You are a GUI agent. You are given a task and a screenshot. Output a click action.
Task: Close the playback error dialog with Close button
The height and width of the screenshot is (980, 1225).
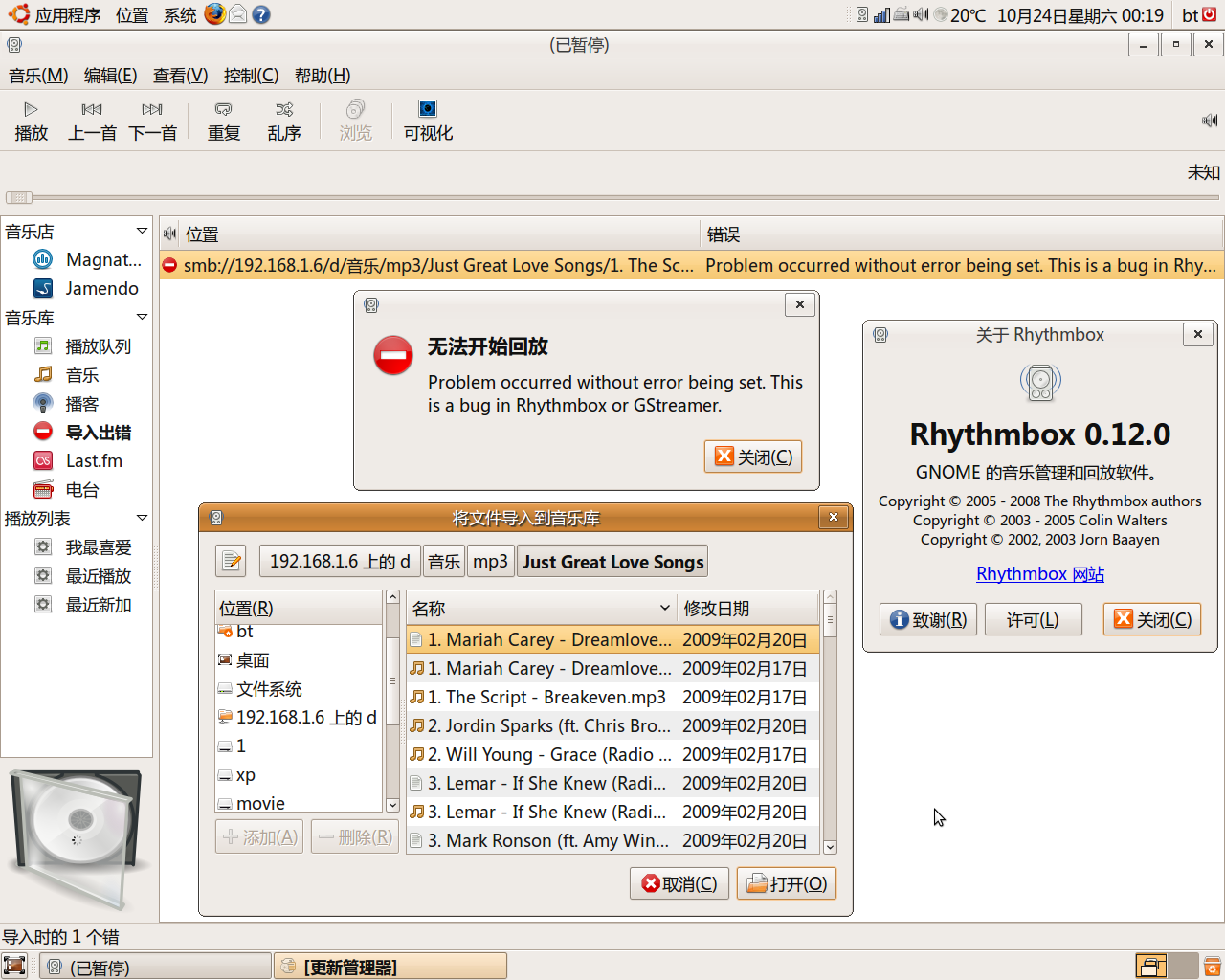pyautogui.click(x=753, y=457)
